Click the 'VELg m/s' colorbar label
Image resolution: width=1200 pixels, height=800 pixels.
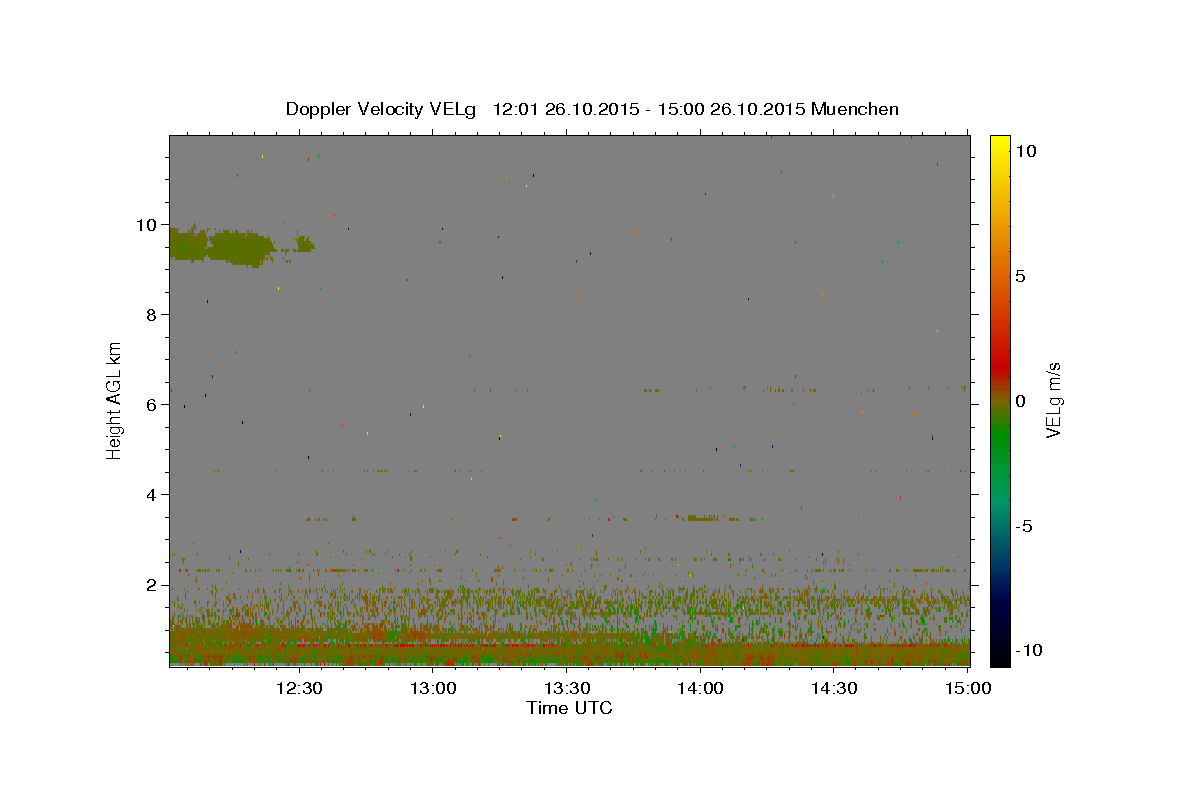1053,400
